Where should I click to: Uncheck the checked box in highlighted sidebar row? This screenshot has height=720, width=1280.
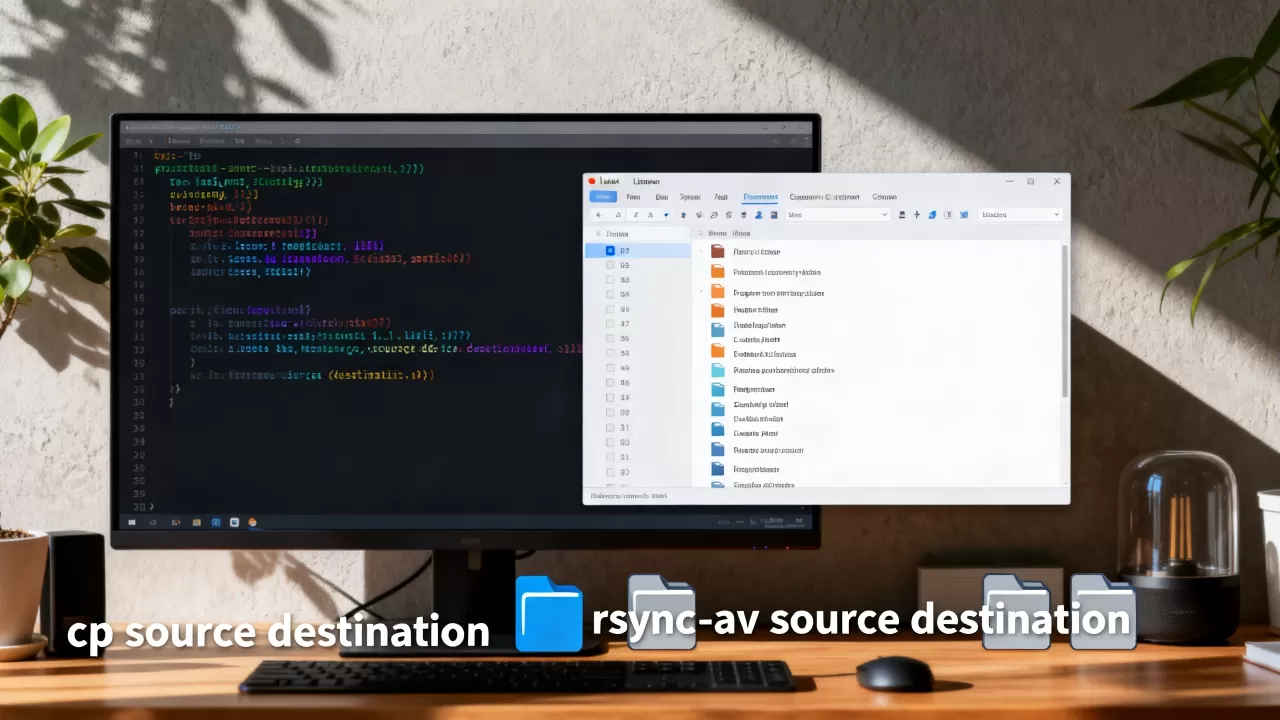(x=610, y=251)
